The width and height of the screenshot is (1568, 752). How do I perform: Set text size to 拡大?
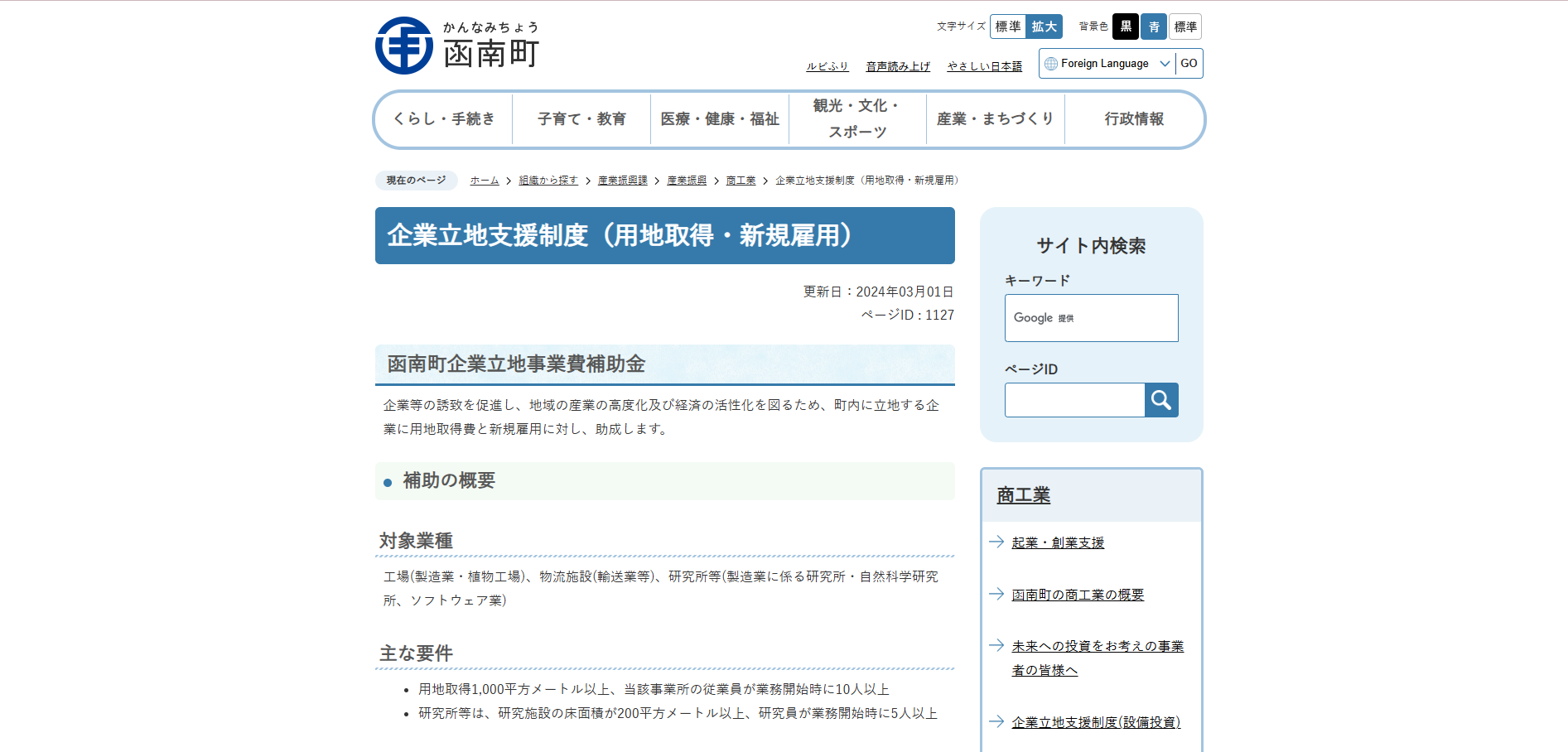(x=1045, y=27)
